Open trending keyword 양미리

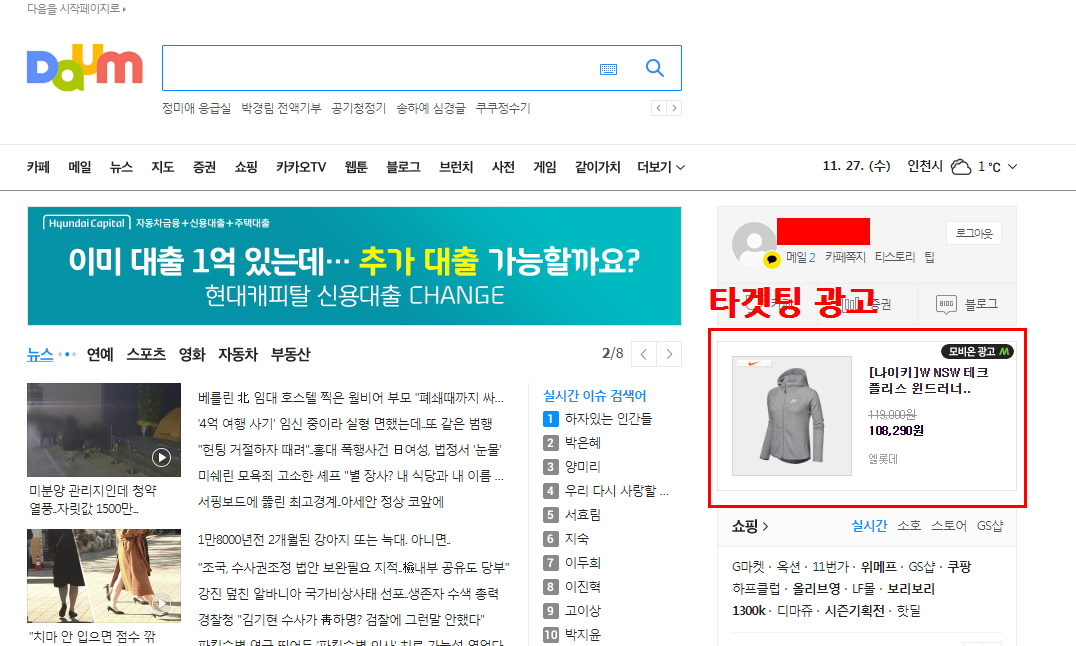(583, 467)
